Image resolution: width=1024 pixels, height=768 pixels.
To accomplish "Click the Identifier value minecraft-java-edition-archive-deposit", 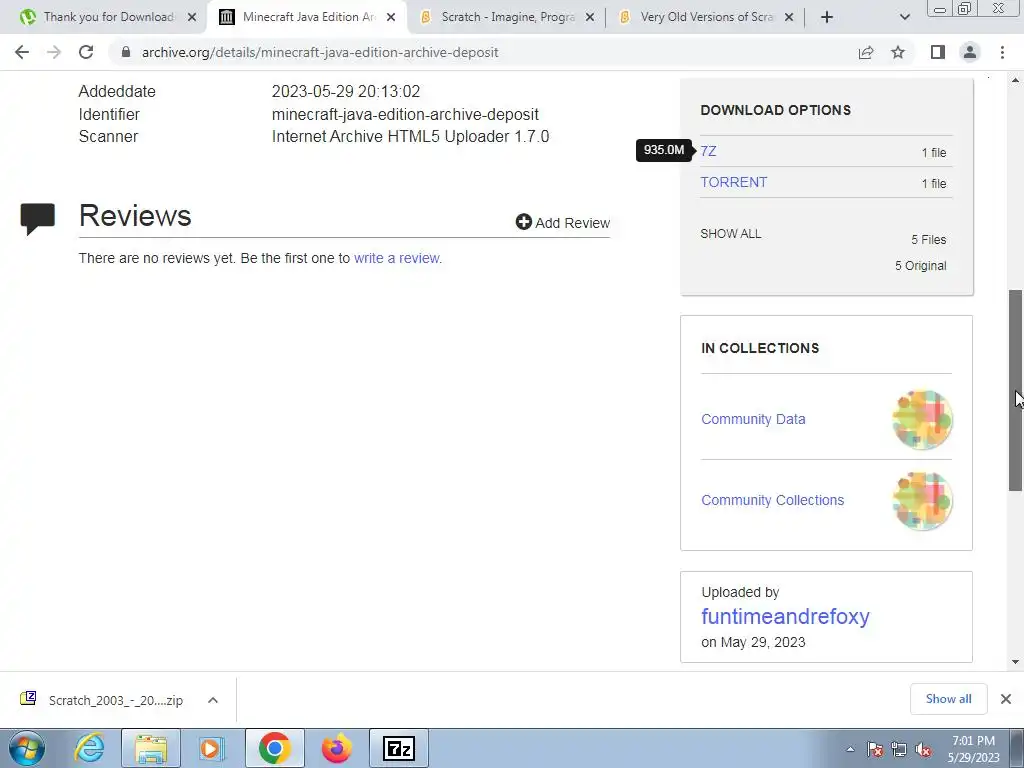I will [405, 114].
